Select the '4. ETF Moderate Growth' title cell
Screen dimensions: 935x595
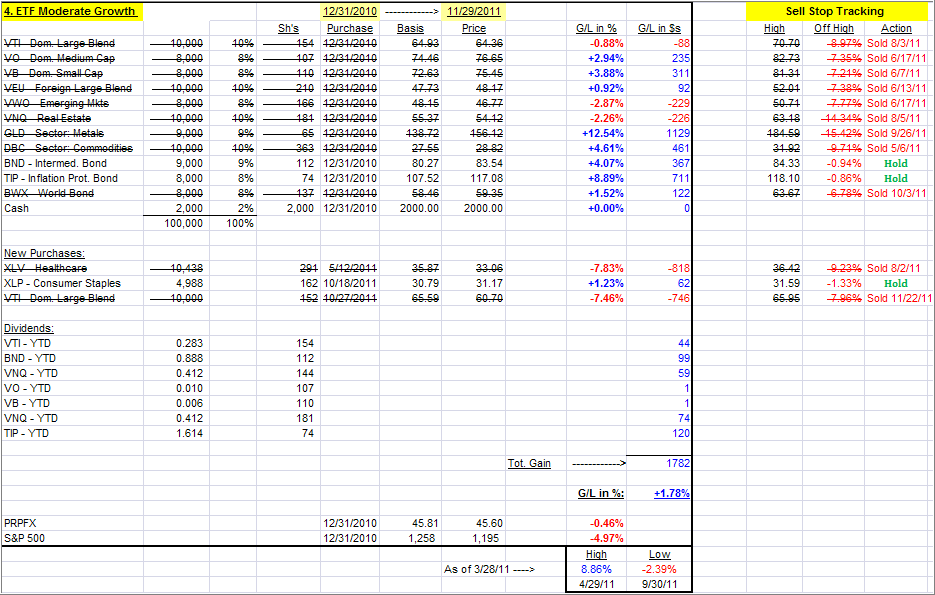70,11
